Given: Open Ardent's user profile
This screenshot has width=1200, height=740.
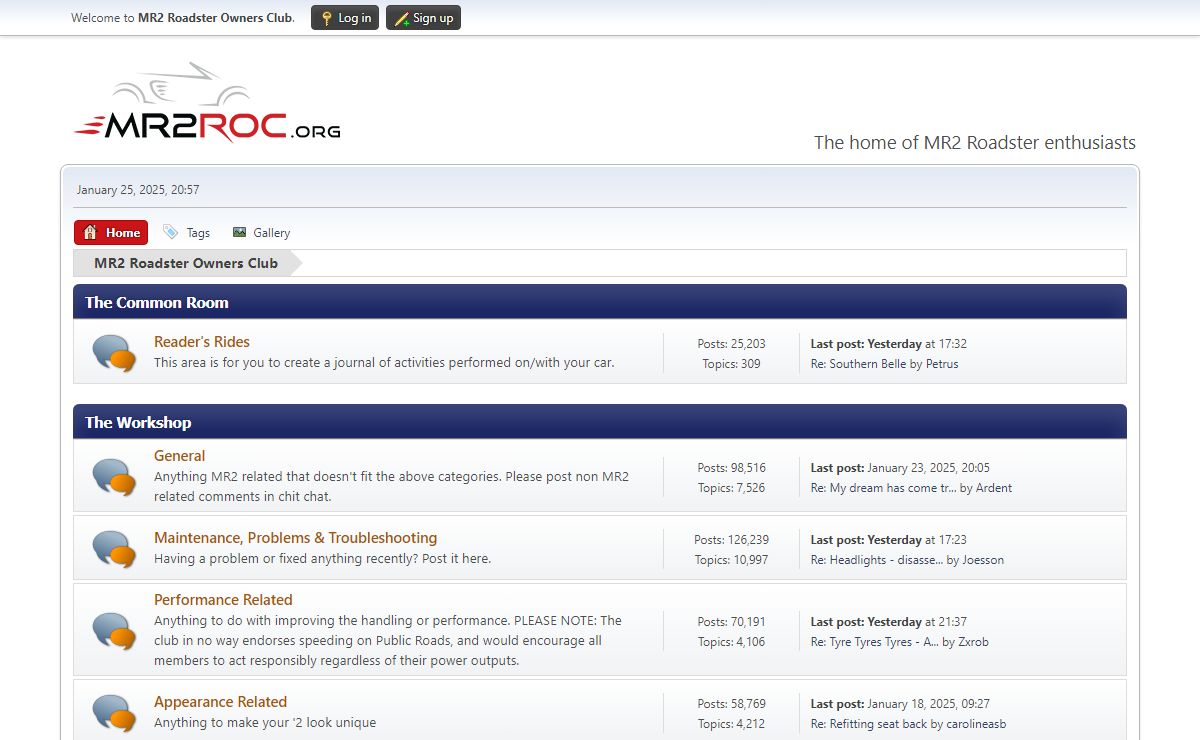Looking at the screenshot, I should (993, 488).
